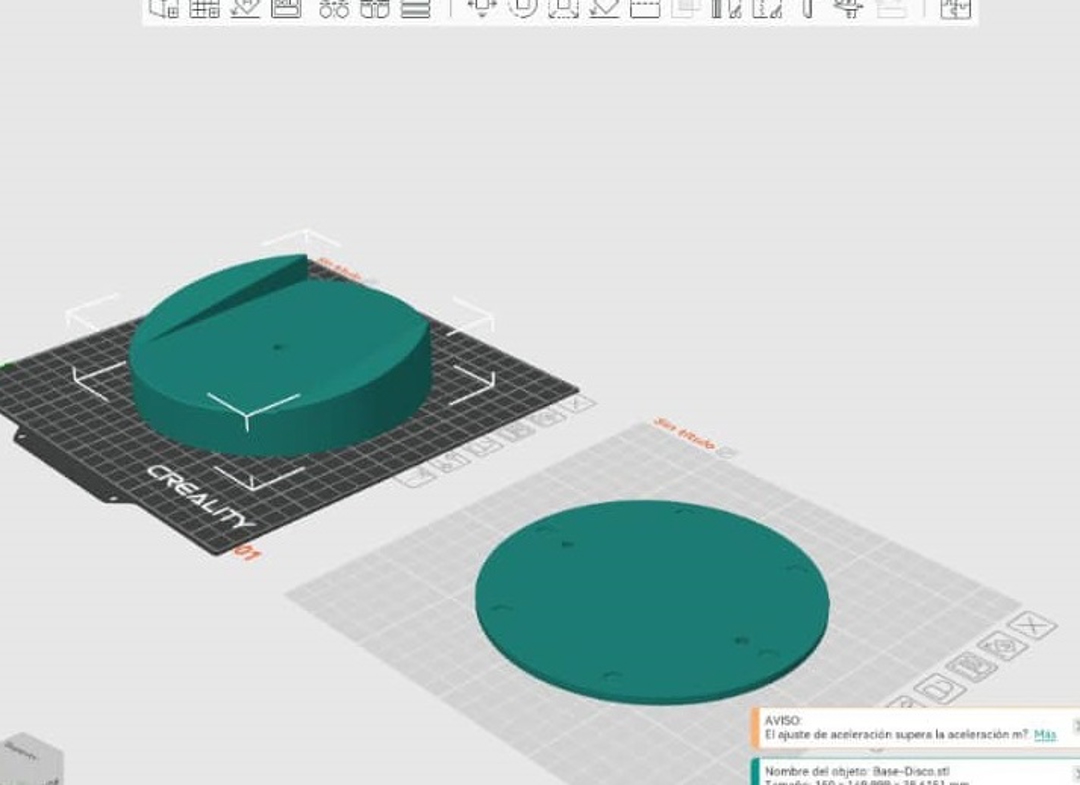Open the Variable layer height tool
The width and height of the screenshot is (1080, 785).
pyautogui.click(x=415, y=8)
